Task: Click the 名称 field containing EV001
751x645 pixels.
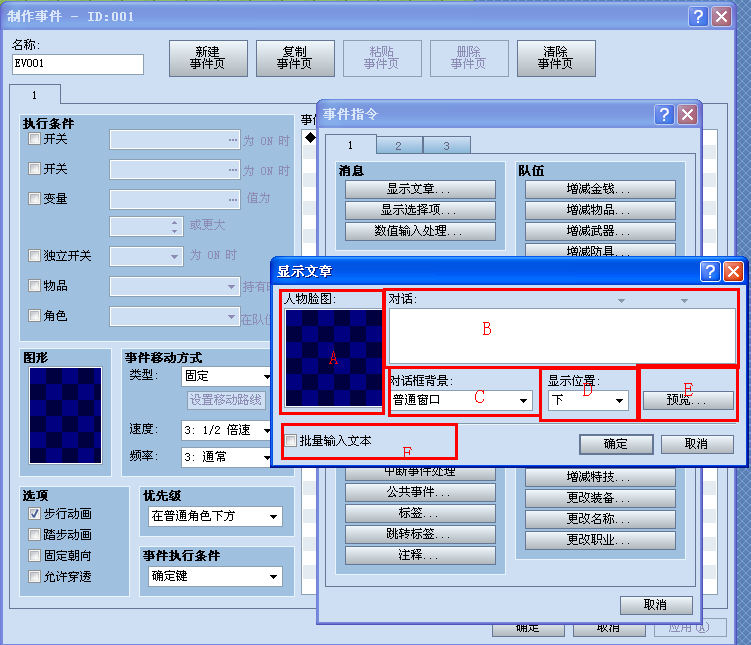Action: 78,64
